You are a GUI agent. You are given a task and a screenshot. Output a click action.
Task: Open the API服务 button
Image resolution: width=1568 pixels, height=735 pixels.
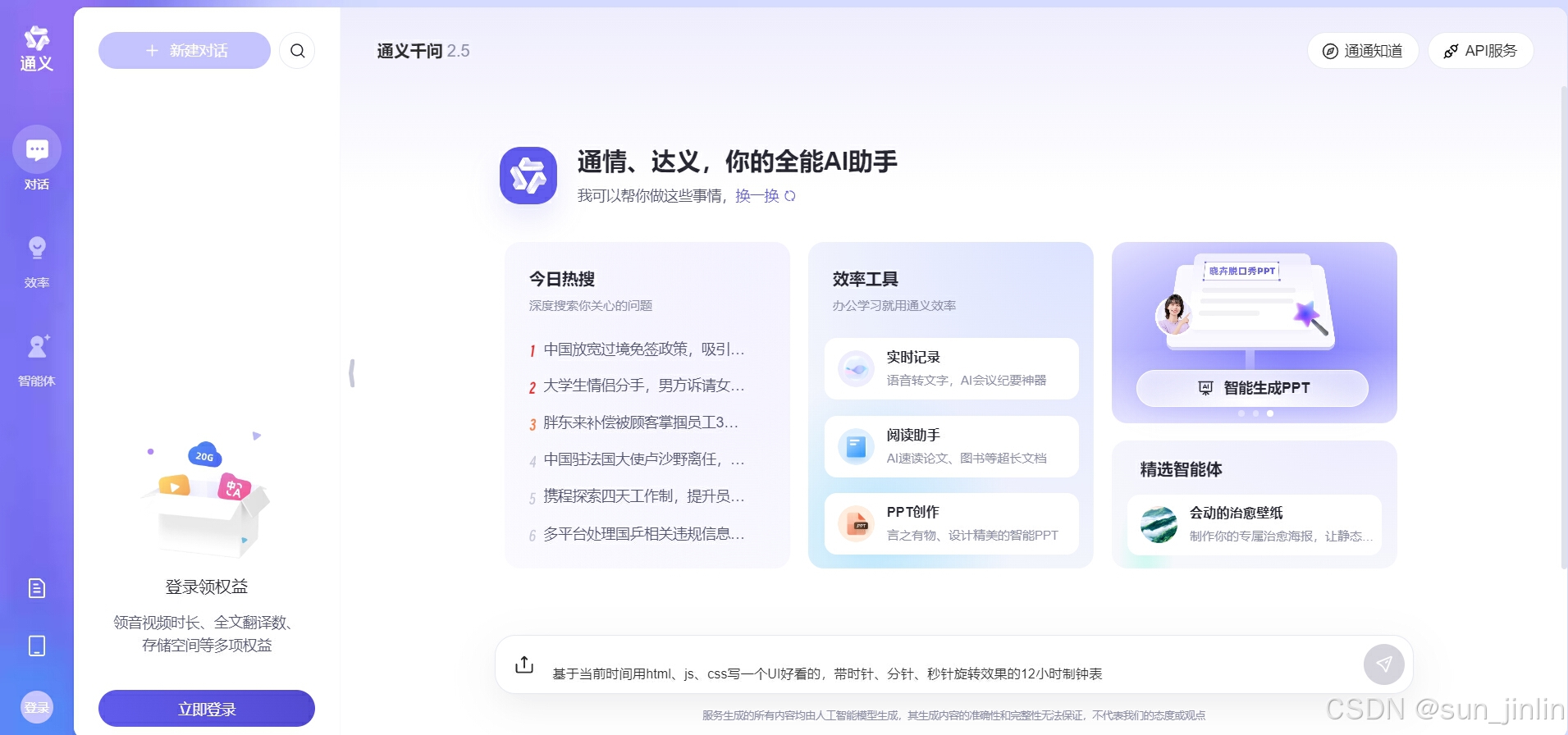tap(1480, 51)
